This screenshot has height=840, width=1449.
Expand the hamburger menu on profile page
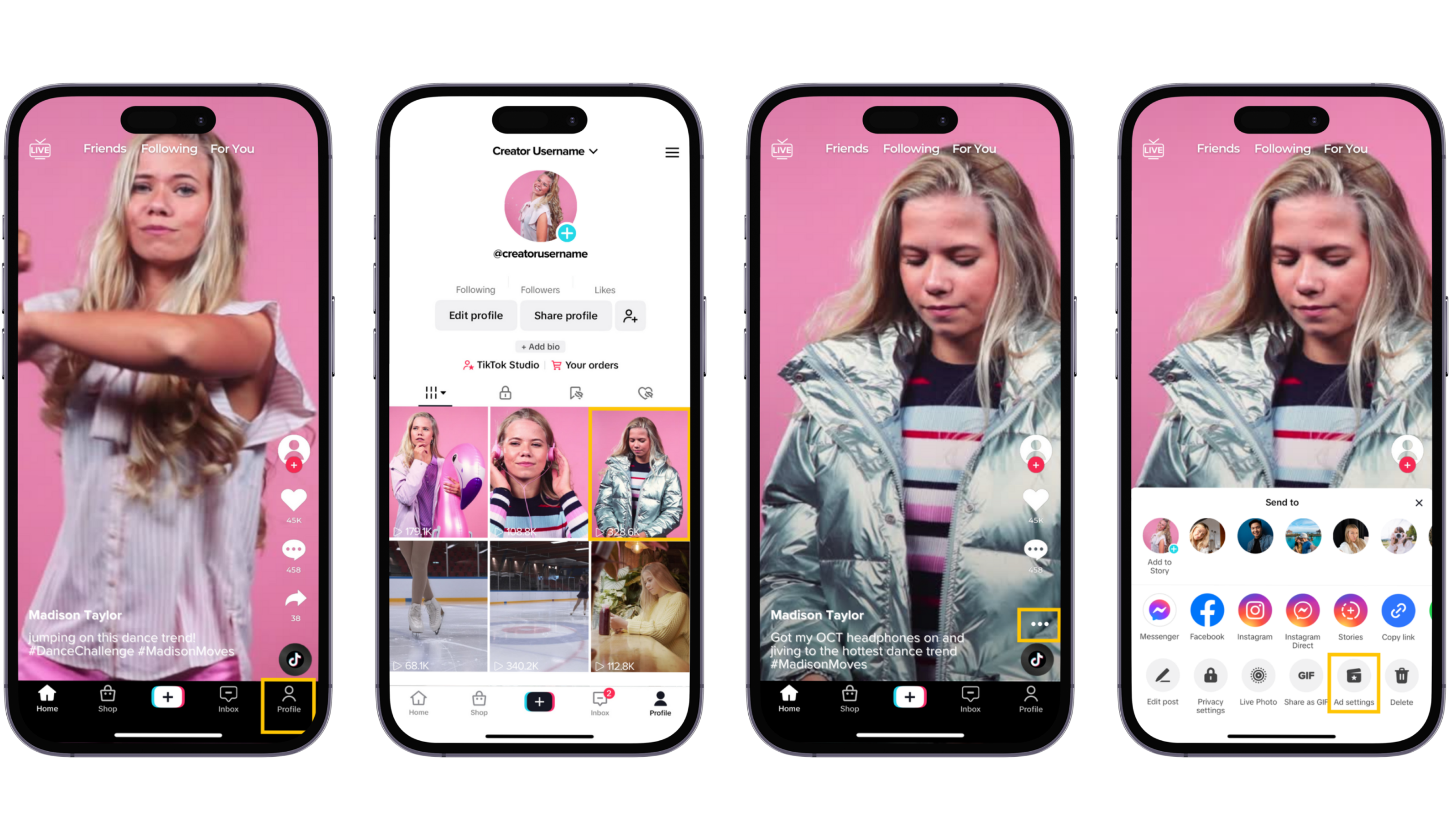click(x=673, y=151)
